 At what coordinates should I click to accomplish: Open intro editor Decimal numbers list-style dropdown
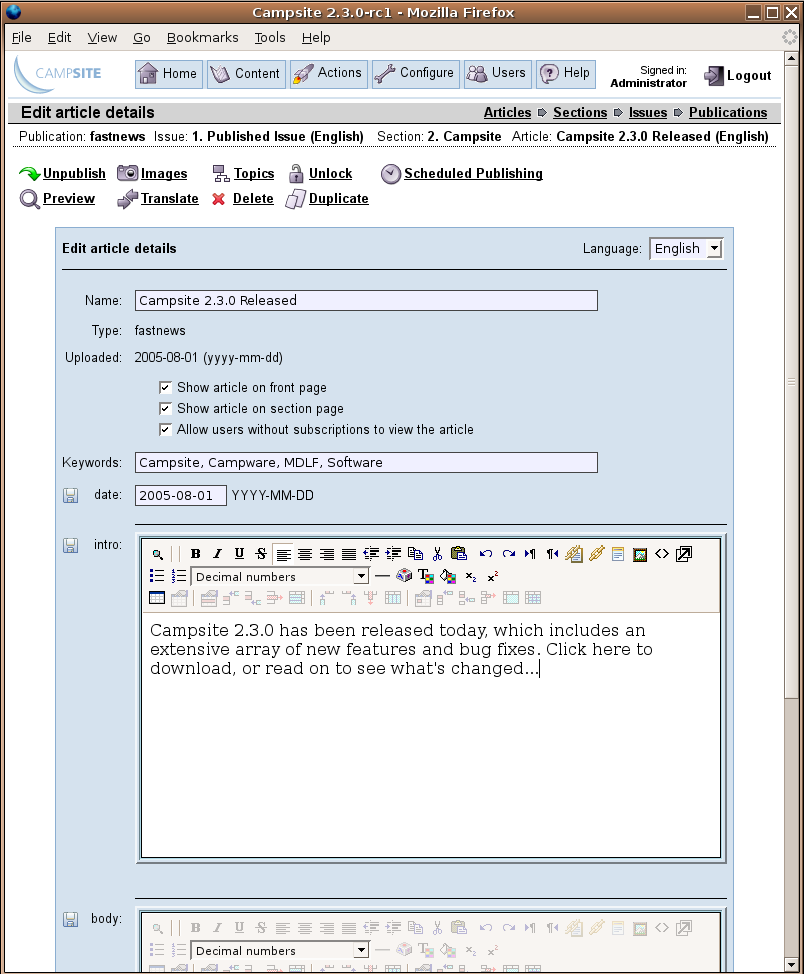click(280, 576)
